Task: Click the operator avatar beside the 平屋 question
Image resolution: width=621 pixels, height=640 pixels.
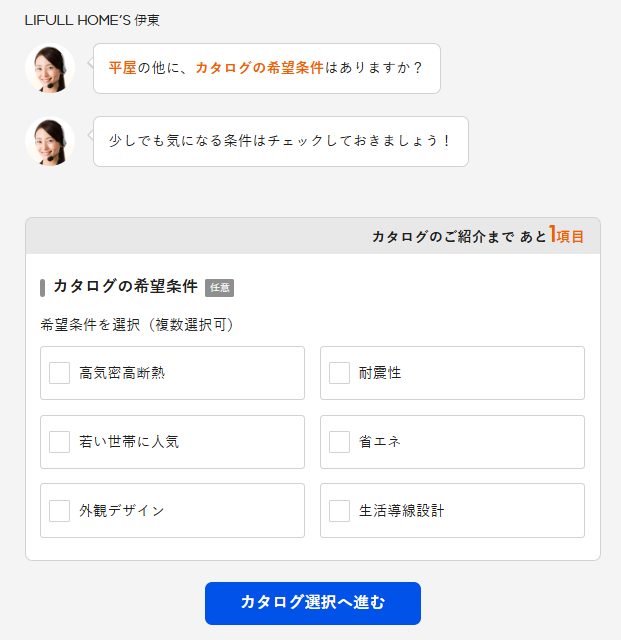Action: coord(50,68)
